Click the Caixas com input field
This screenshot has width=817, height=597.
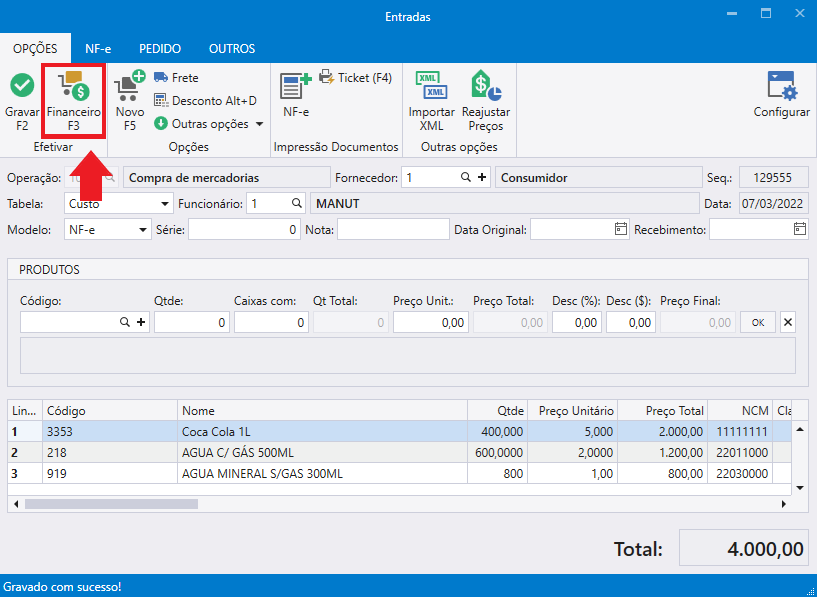coord(271,322)
